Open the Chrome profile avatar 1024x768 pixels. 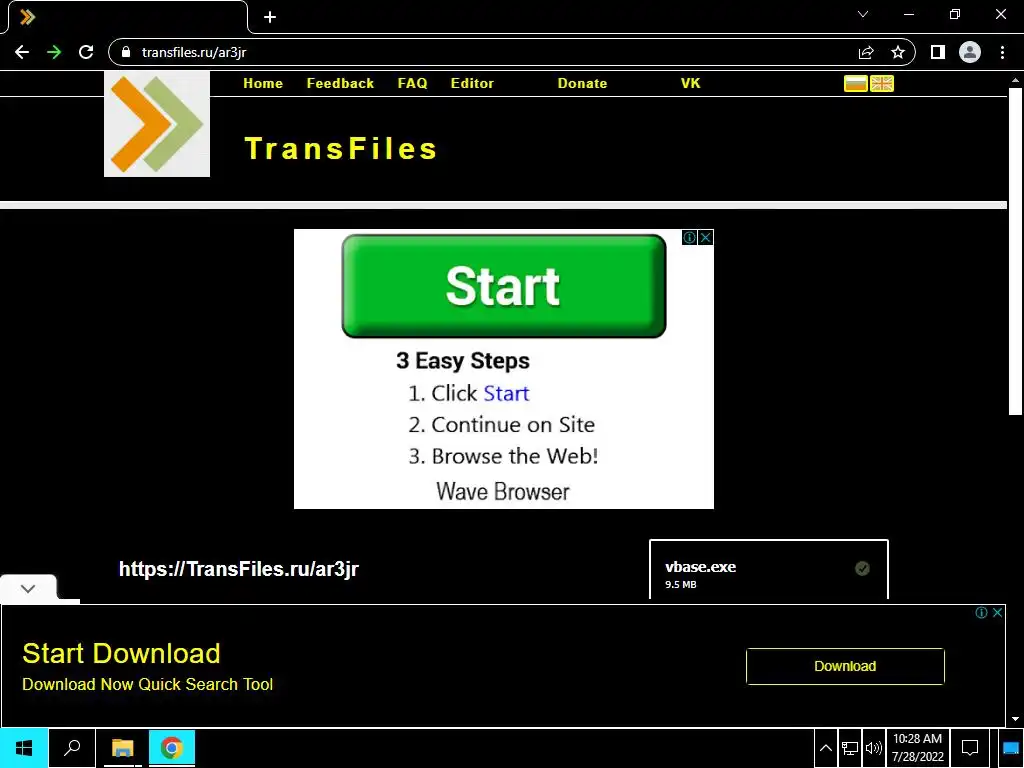(x=970, y=52)
